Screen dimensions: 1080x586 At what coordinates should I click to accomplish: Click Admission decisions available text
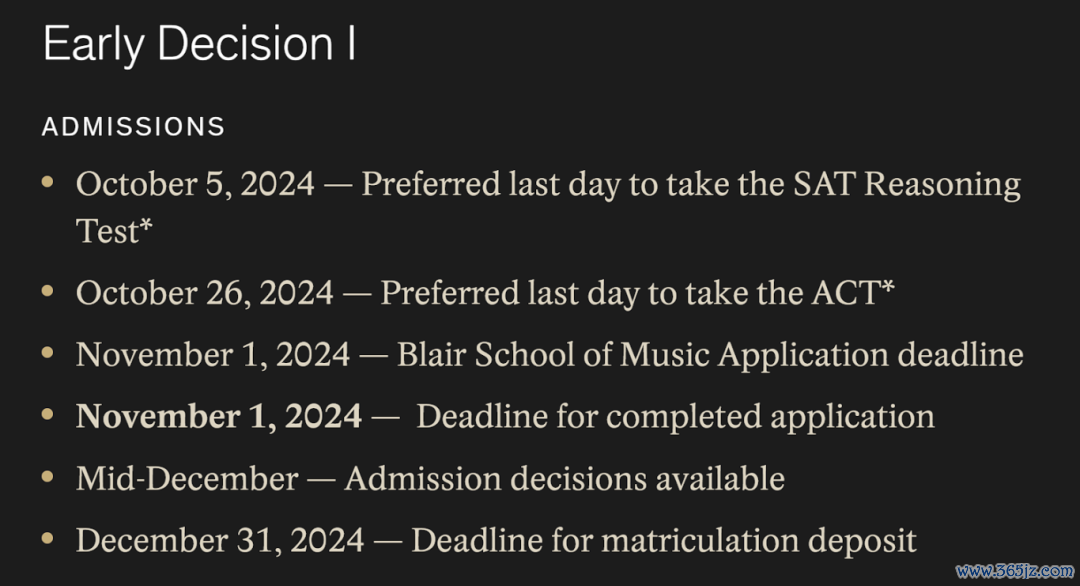coord(565,479)
